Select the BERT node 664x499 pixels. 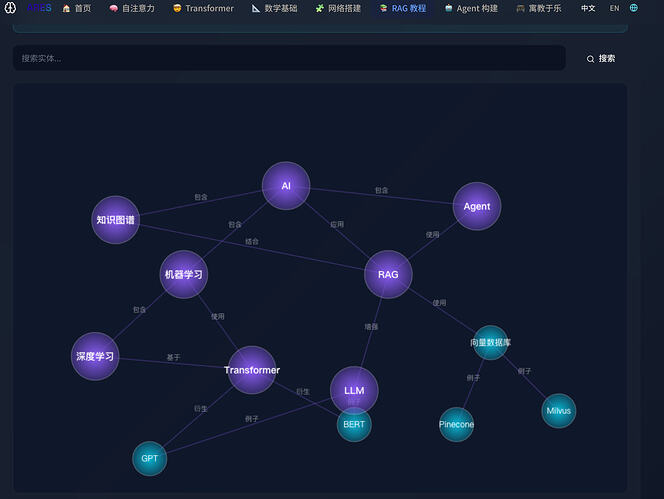click(354, 425)
